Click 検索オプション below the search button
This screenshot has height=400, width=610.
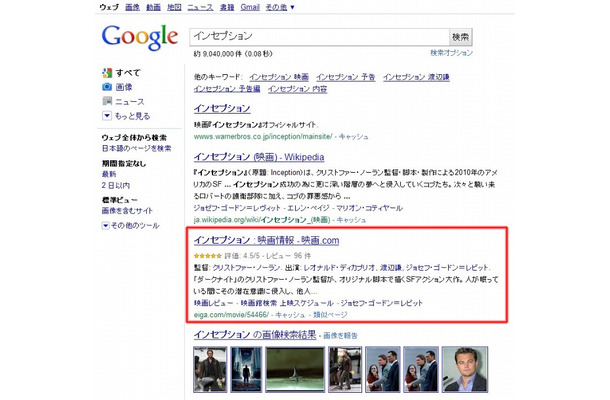(x=452, y=52)
